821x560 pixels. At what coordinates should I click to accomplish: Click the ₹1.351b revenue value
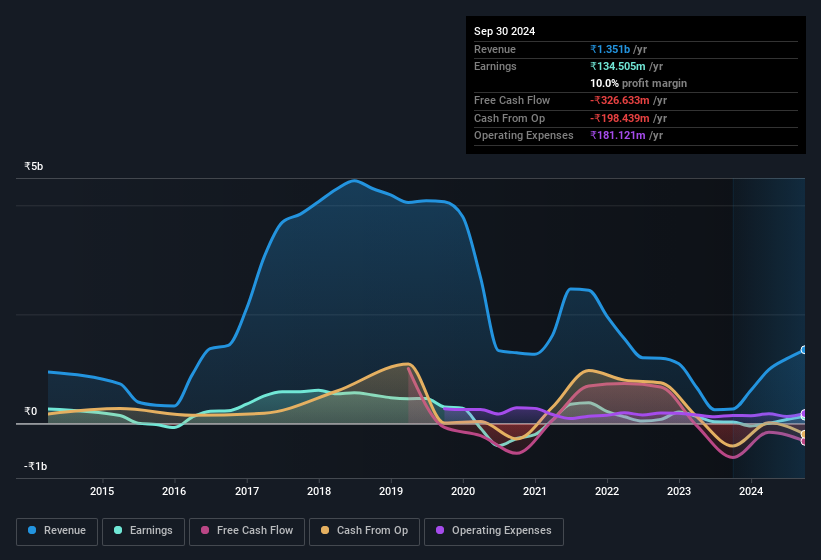pos(610,49)
